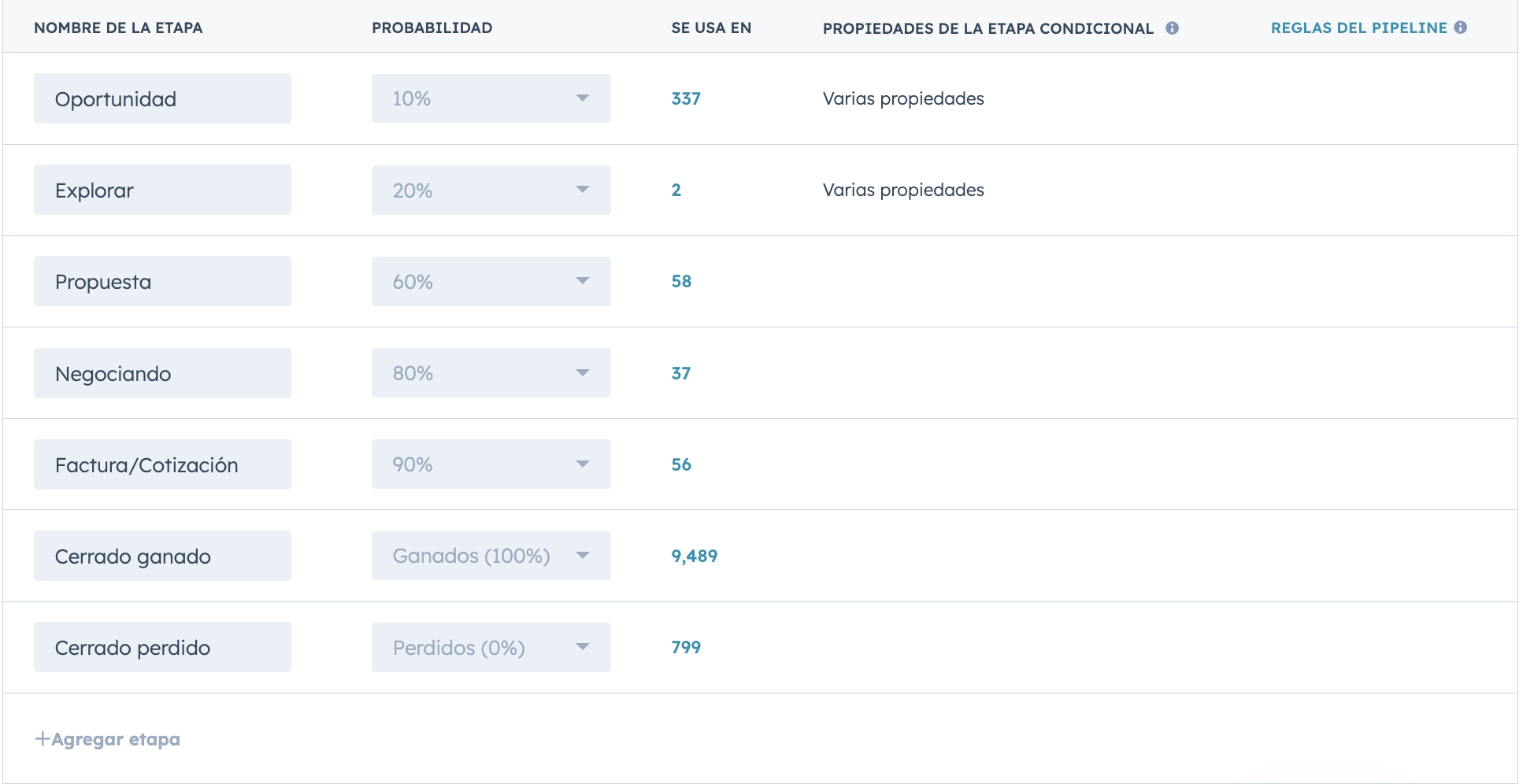Expand the 20% probability dropdown for Explorar
Viewport: 1523px width, 784px height.
coord(491,190)
